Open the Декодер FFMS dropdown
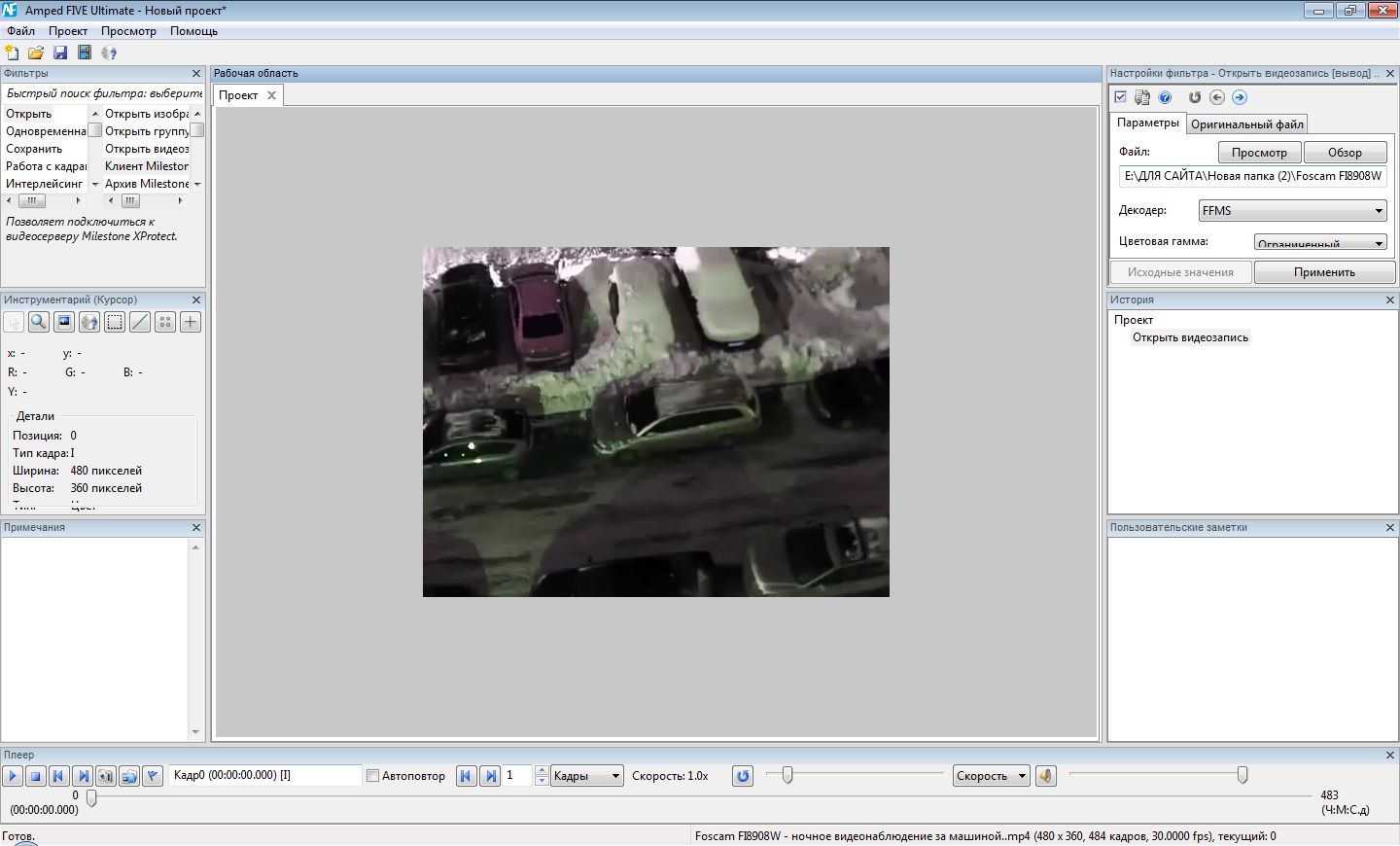Image resolution: width=1400 pixels, height=846 pixels. 1292,211
